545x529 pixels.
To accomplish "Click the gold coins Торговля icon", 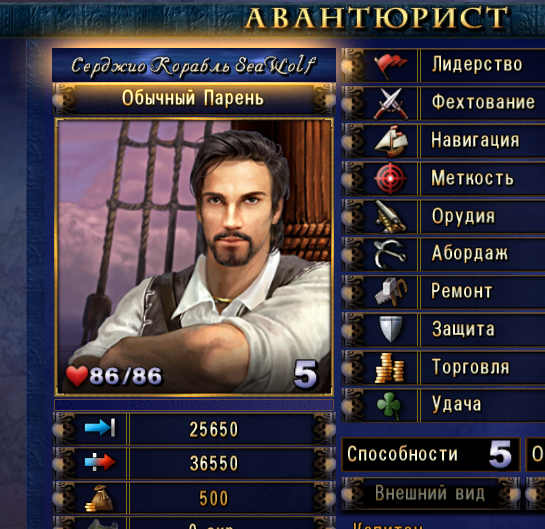I will 390,368.
